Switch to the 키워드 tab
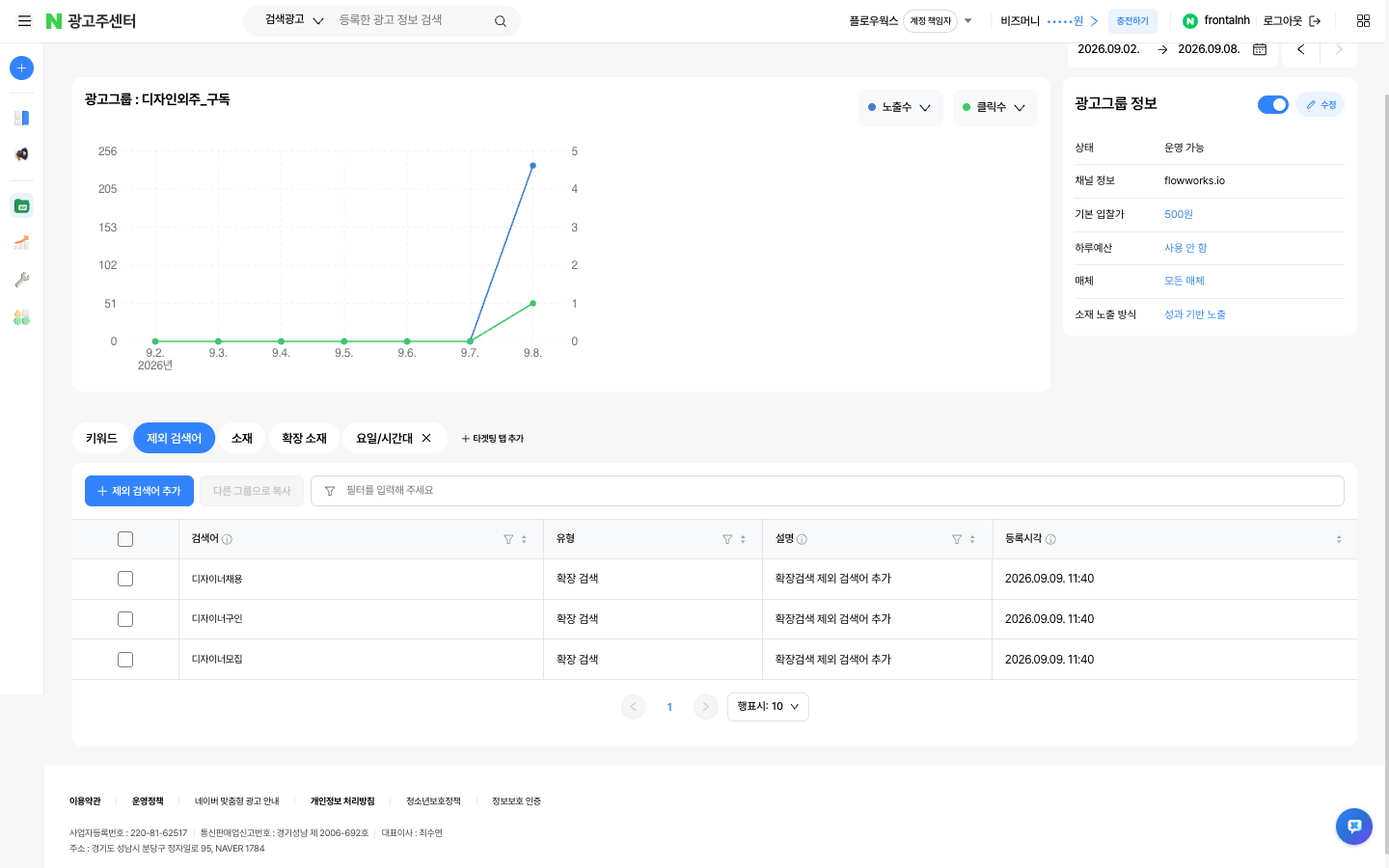Image resolution: width=1389 pixels, height=868 pixels. [101, 438]
